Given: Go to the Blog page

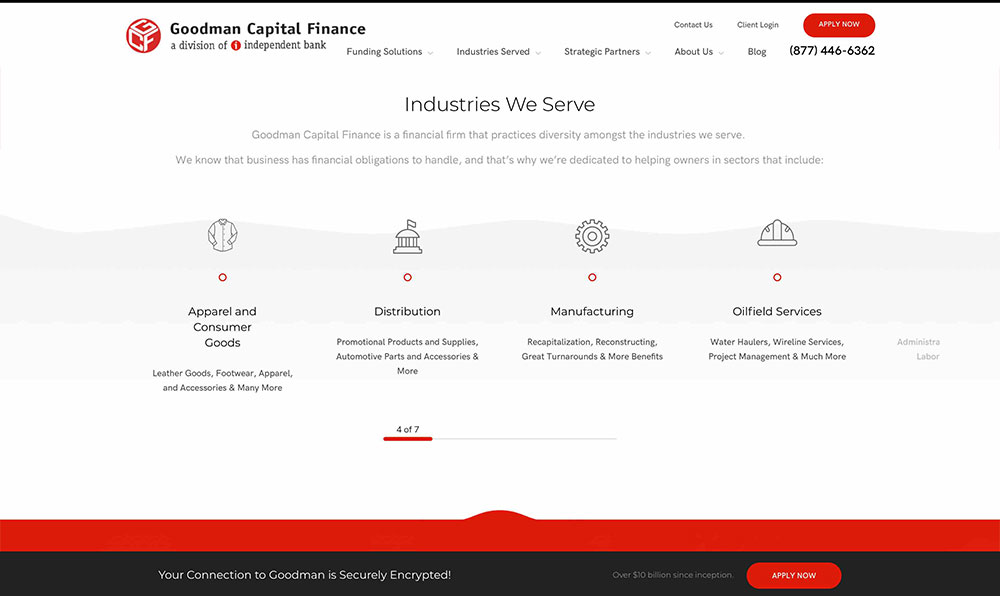Looking at the screenshot, I should pyautogui.click(x=756, y=52).
